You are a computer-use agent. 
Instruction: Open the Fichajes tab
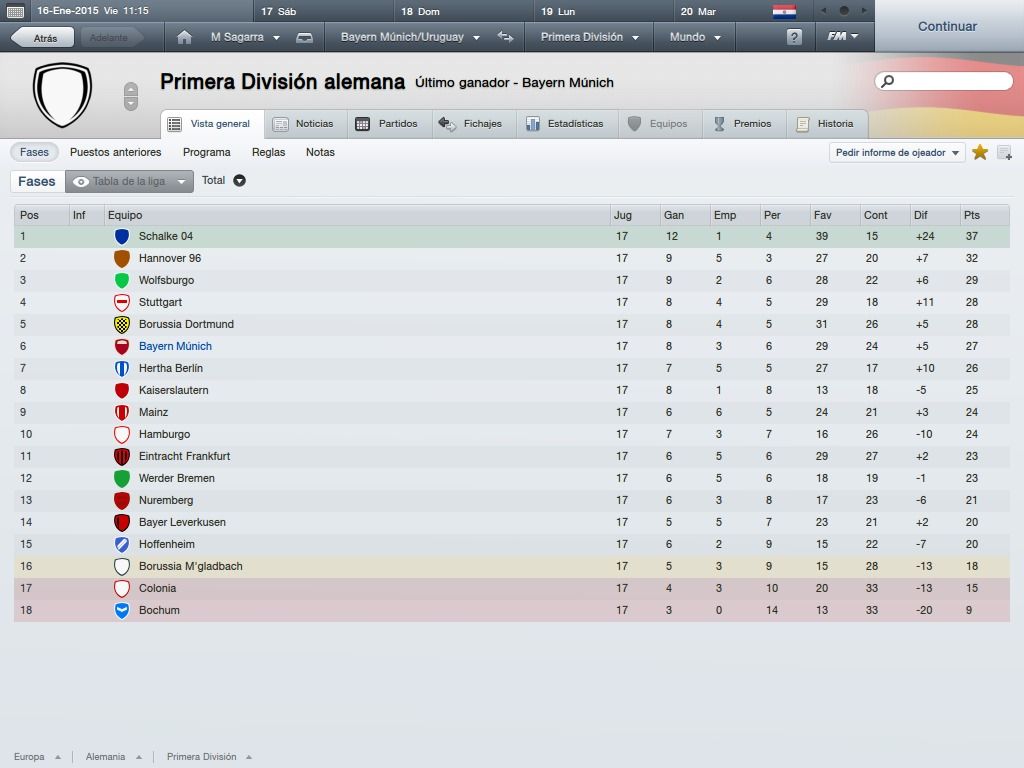472,123
